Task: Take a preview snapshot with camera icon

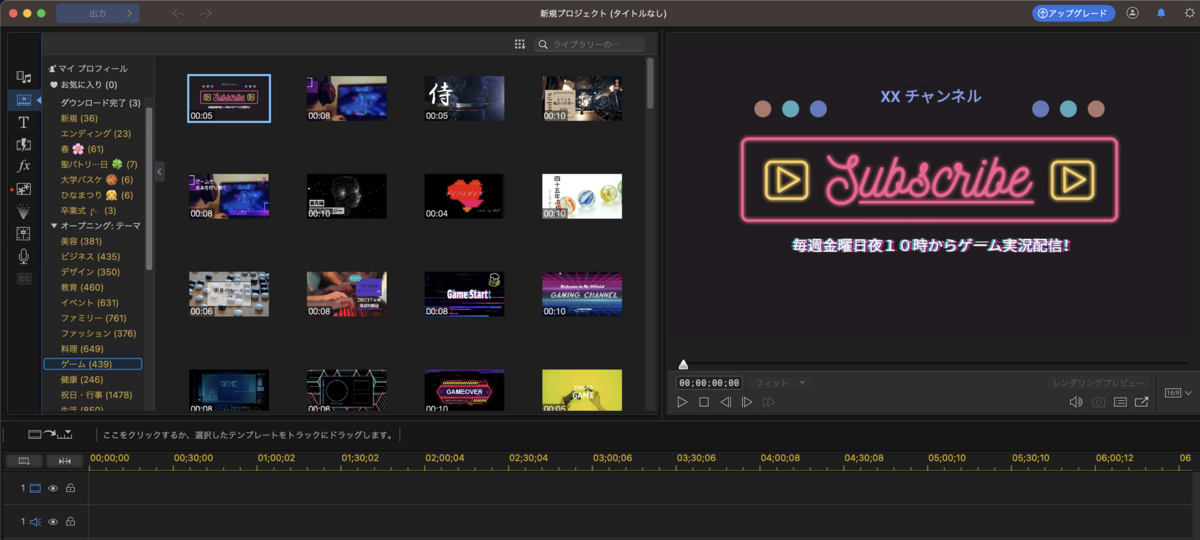Action: tap(1098, 402)
